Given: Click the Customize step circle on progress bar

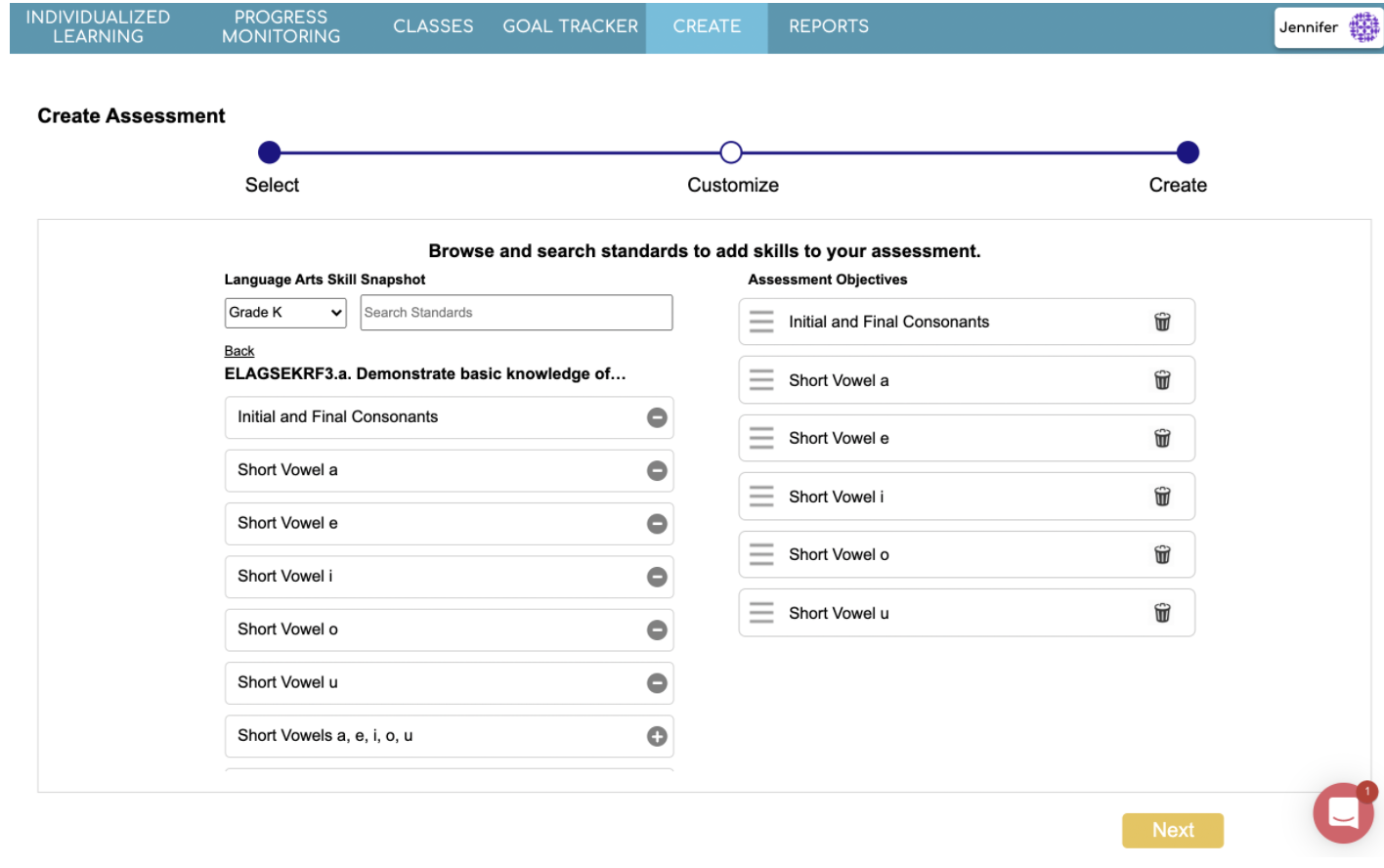Looking at the screenshot, I should click(x=730, y=152).
